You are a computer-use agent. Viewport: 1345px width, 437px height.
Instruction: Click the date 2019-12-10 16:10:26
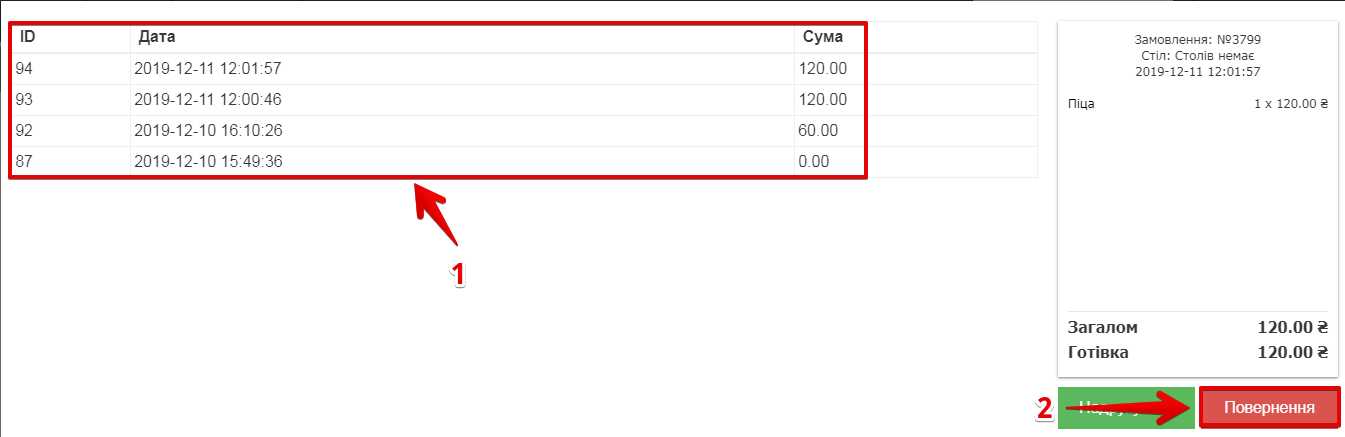[x=207, y=131]
